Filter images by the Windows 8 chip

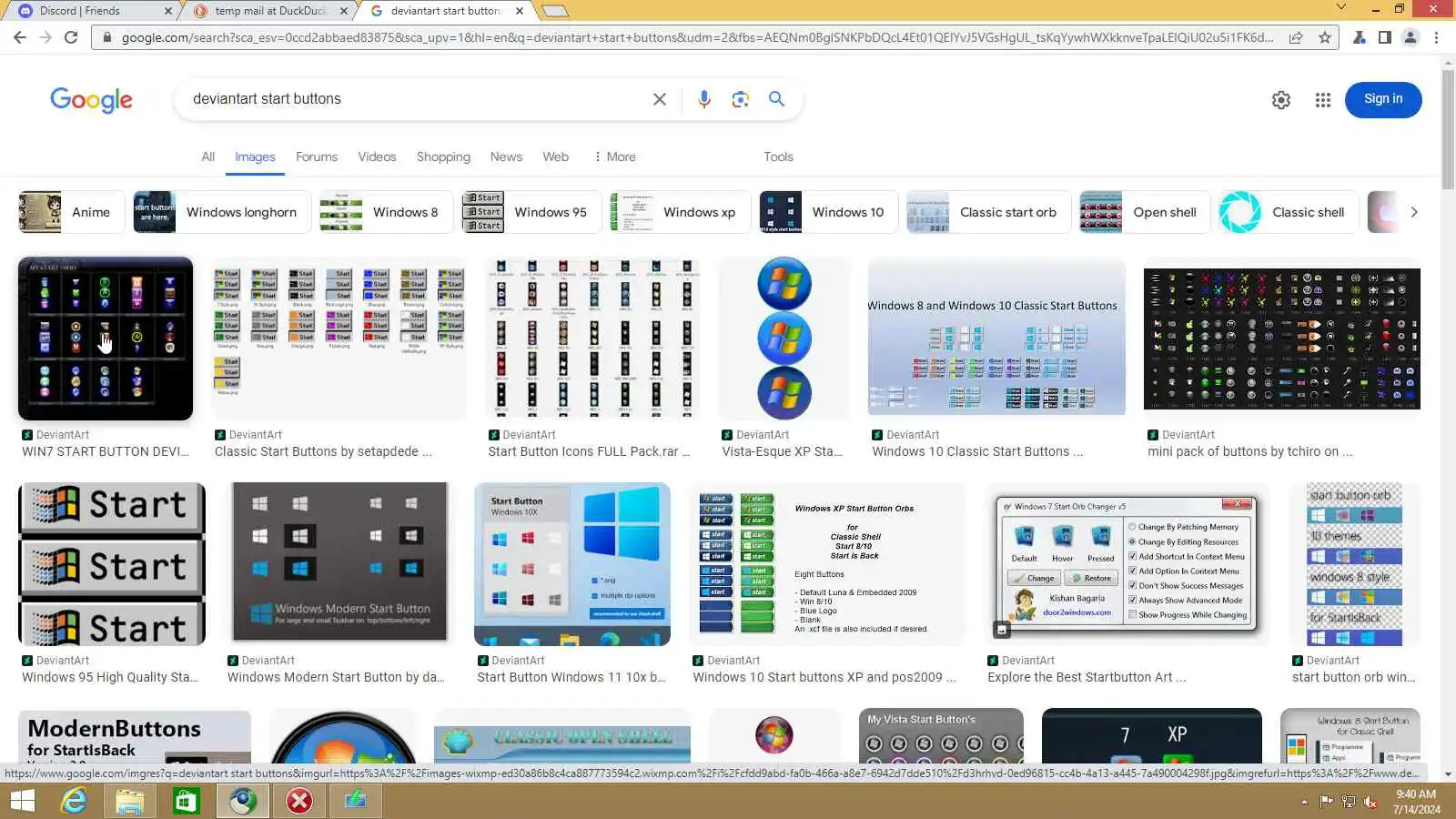pos(386,212)
